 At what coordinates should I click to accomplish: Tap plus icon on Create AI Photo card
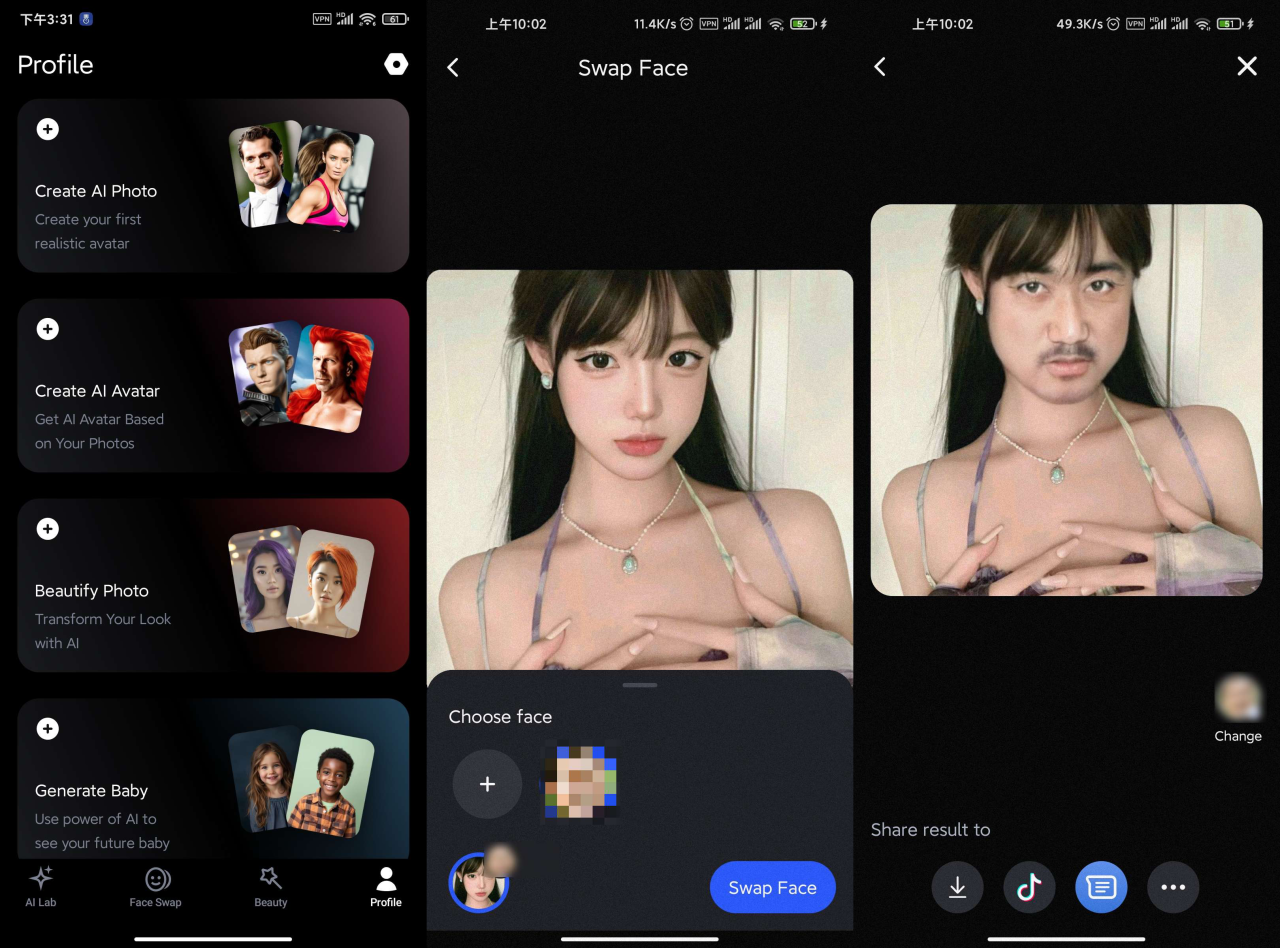click(x=47, y=129)
